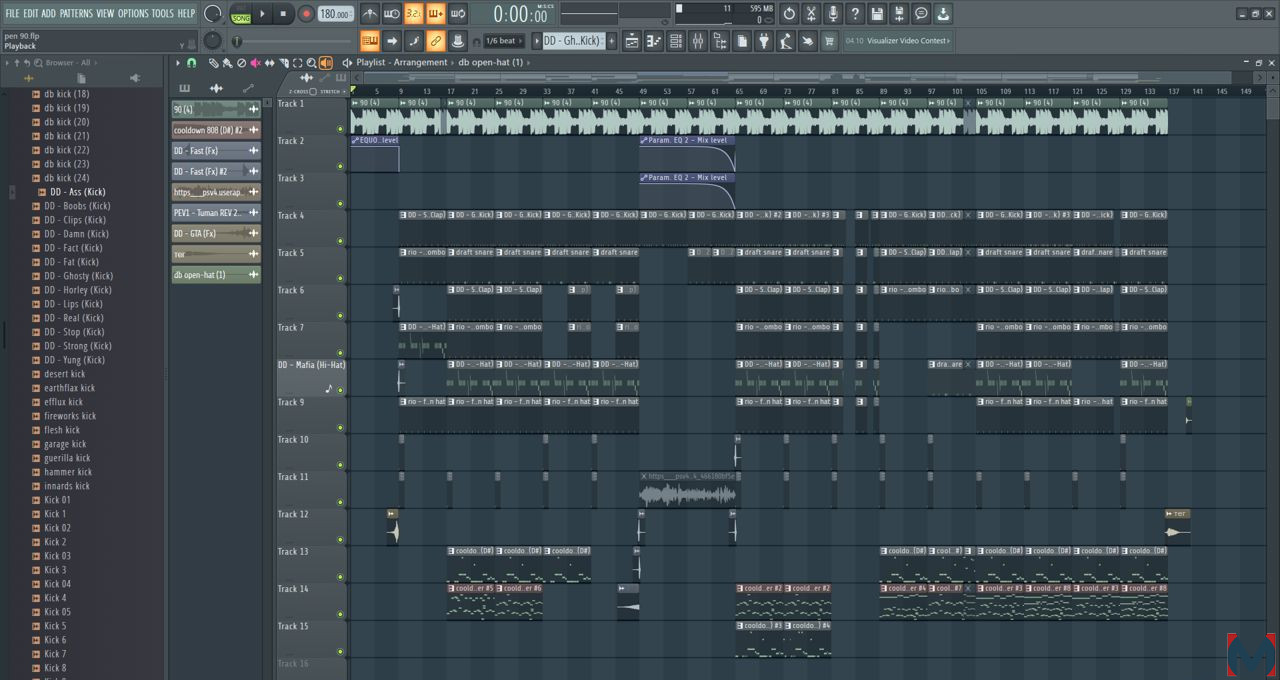Click the tempo field showing 180.000

click(336, 14)
